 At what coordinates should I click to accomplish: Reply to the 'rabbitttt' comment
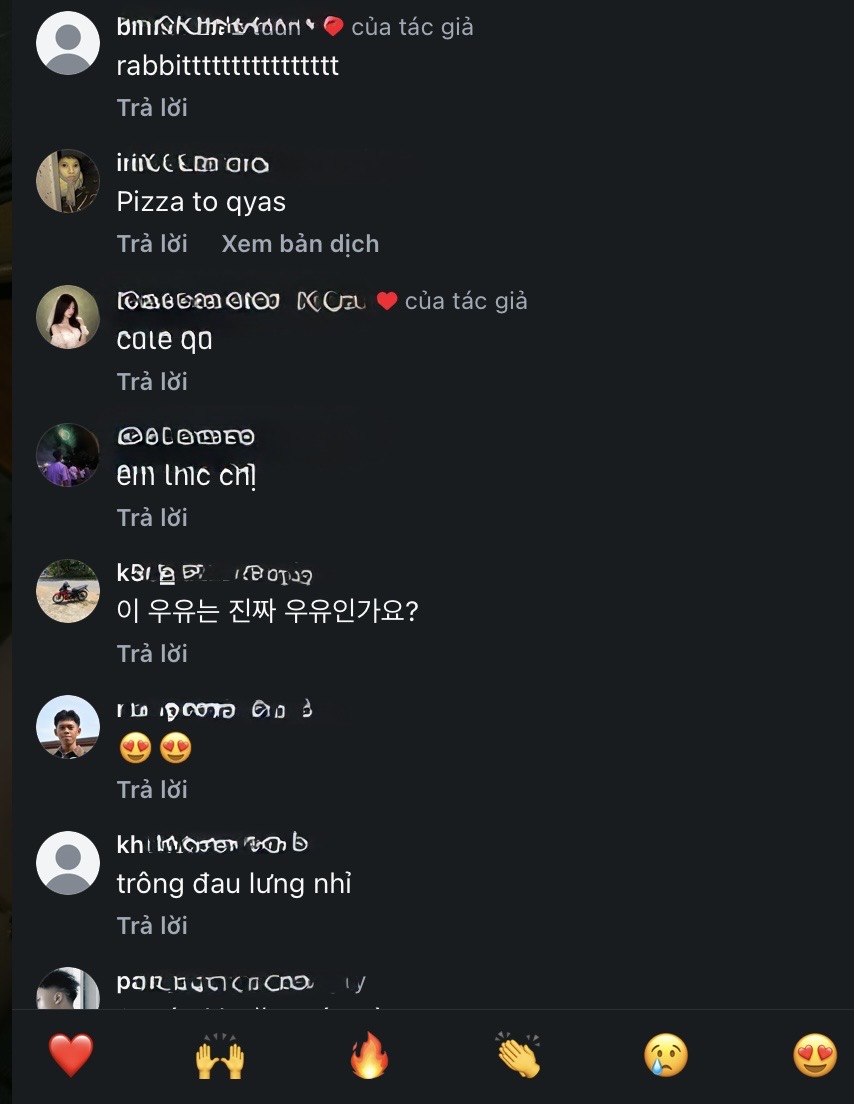tap(152, 108)
